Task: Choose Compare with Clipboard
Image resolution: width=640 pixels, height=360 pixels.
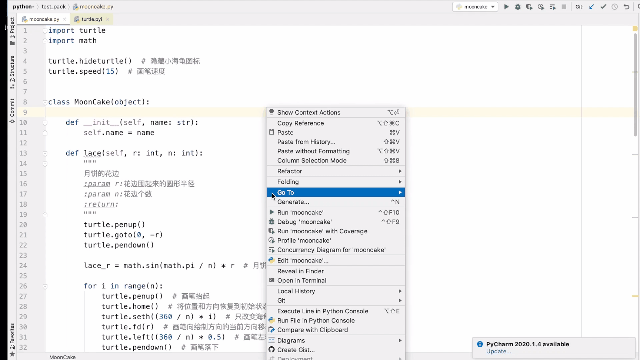Action: coord(336,330)
